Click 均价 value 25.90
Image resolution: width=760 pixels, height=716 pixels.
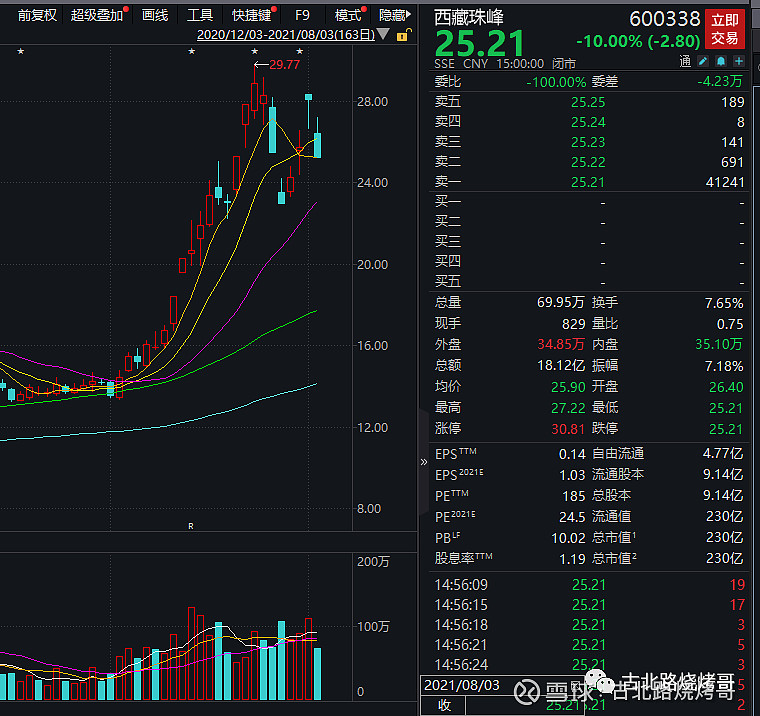point(568,387)
